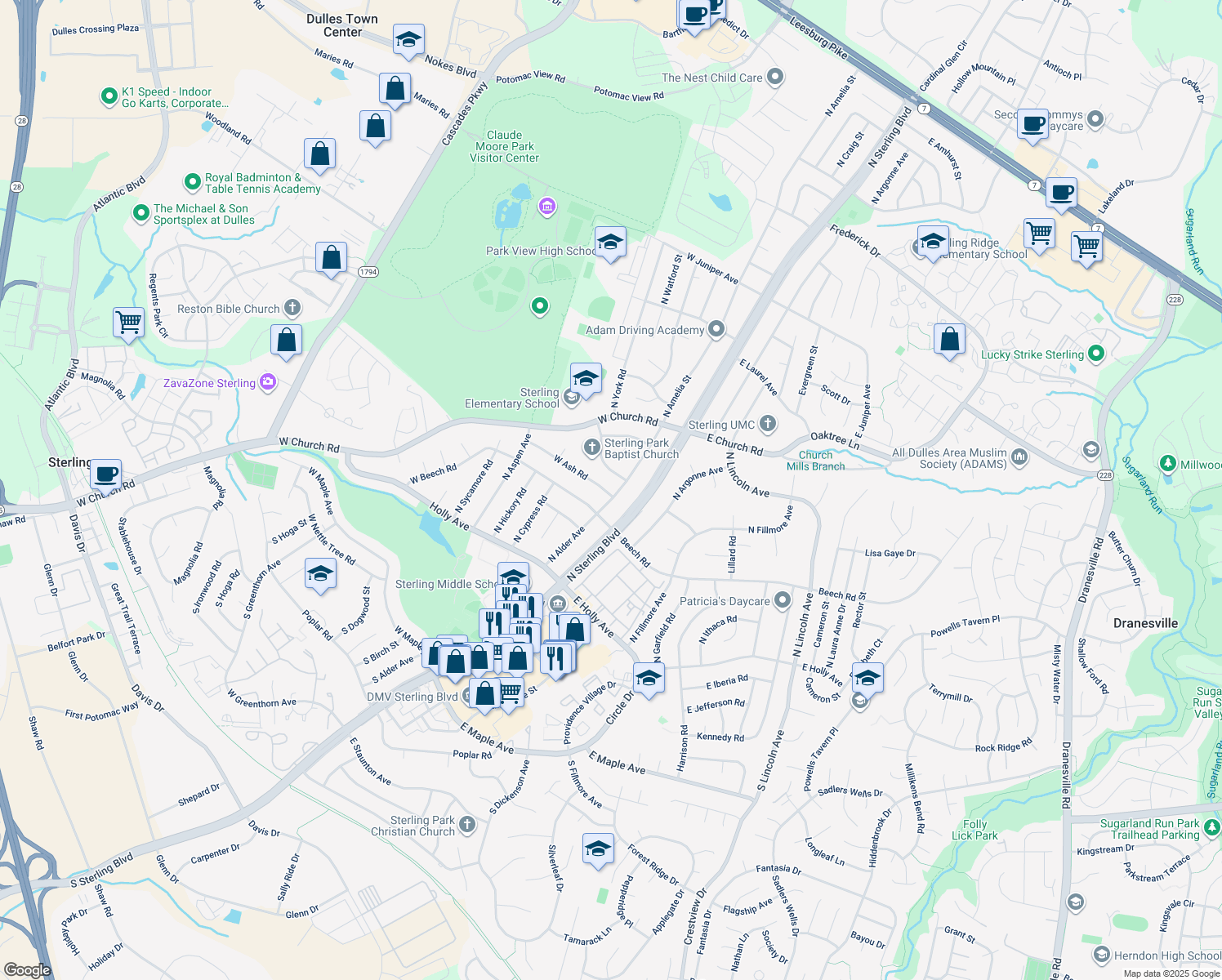Click shopping bag marker beside route 1794
The image size is (1222, 980).
tap(332, 258)
